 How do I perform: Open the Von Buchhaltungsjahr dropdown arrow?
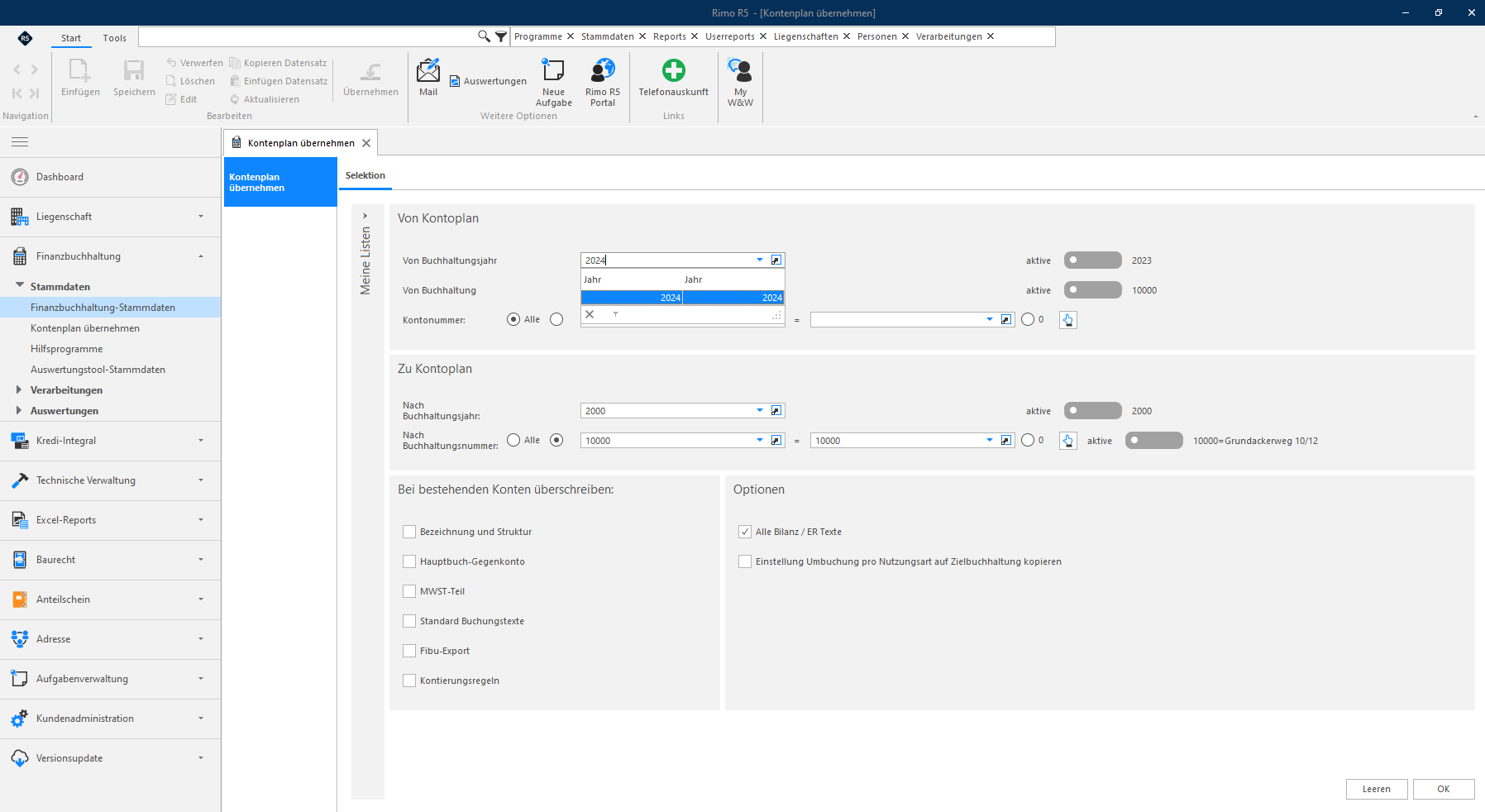coord(760,260)
